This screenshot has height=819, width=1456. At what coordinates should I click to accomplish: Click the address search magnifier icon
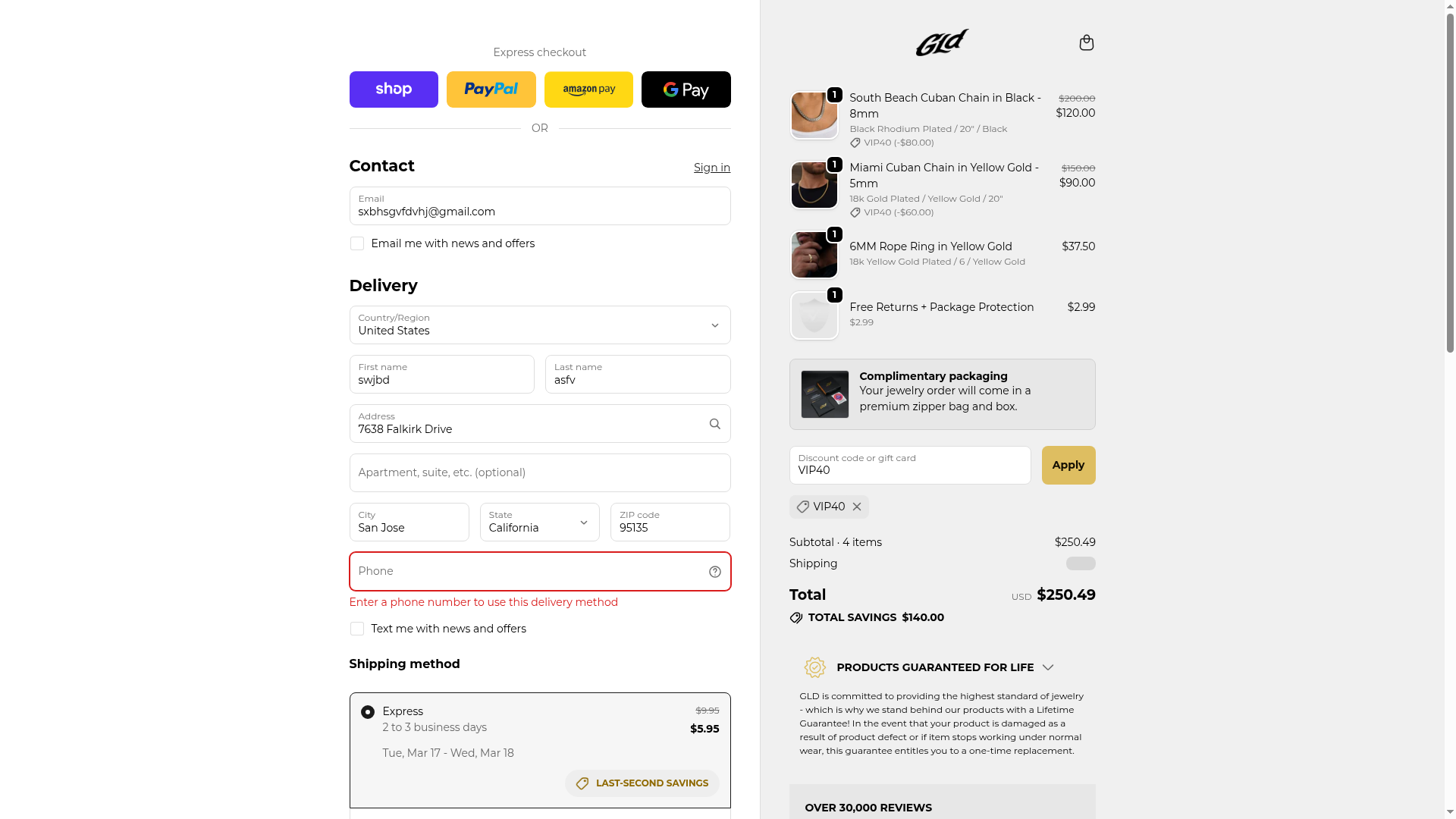tap(714, 424)
